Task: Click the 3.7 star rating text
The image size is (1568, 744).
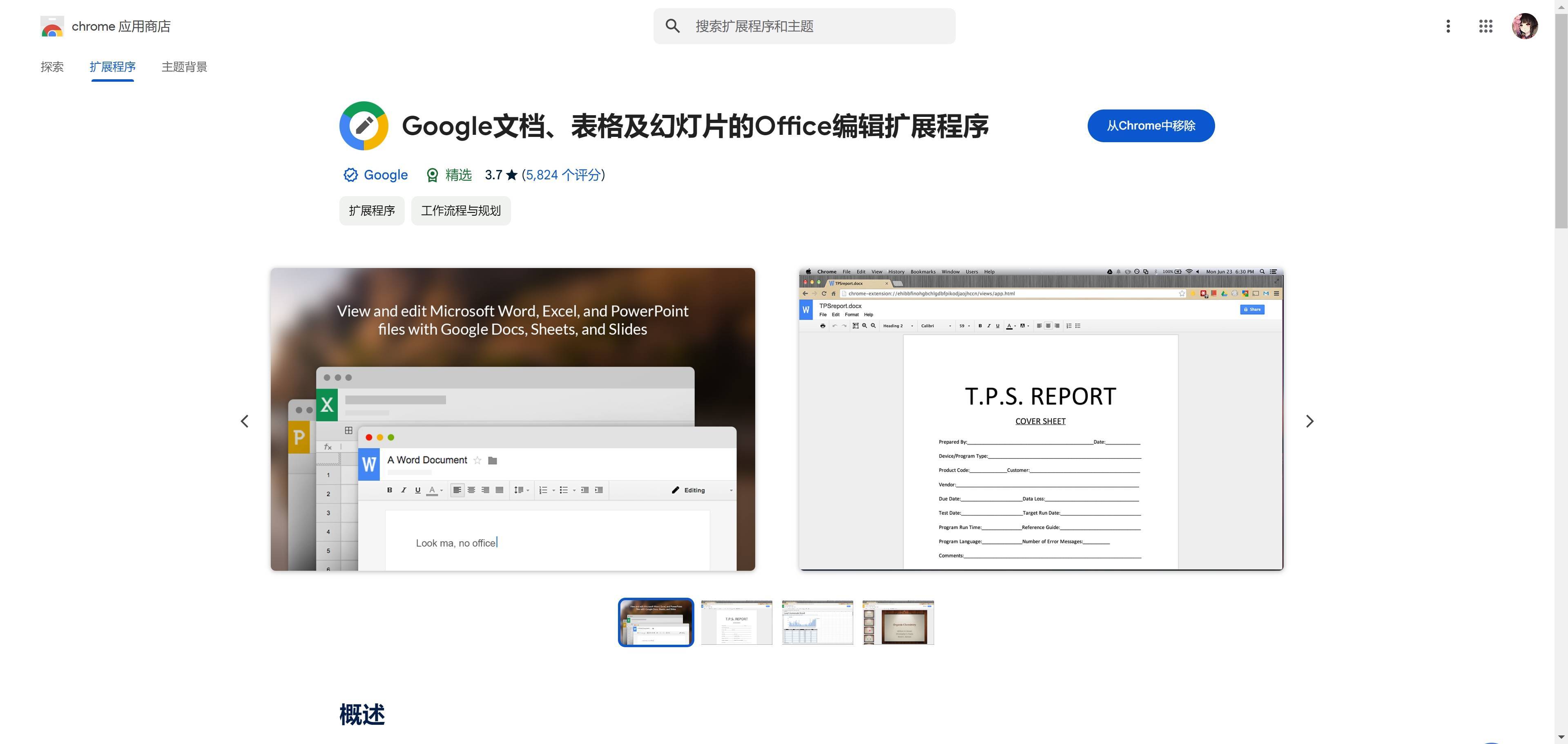Action: (501, 175)
